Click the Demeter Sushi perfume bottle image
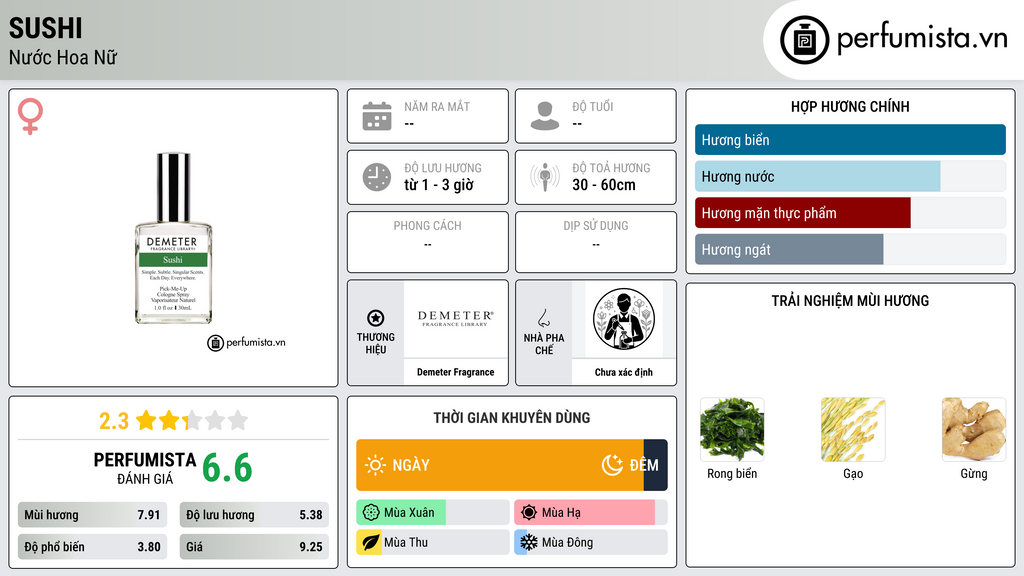Screen dimensions: 1024x576 pos(173,238)
